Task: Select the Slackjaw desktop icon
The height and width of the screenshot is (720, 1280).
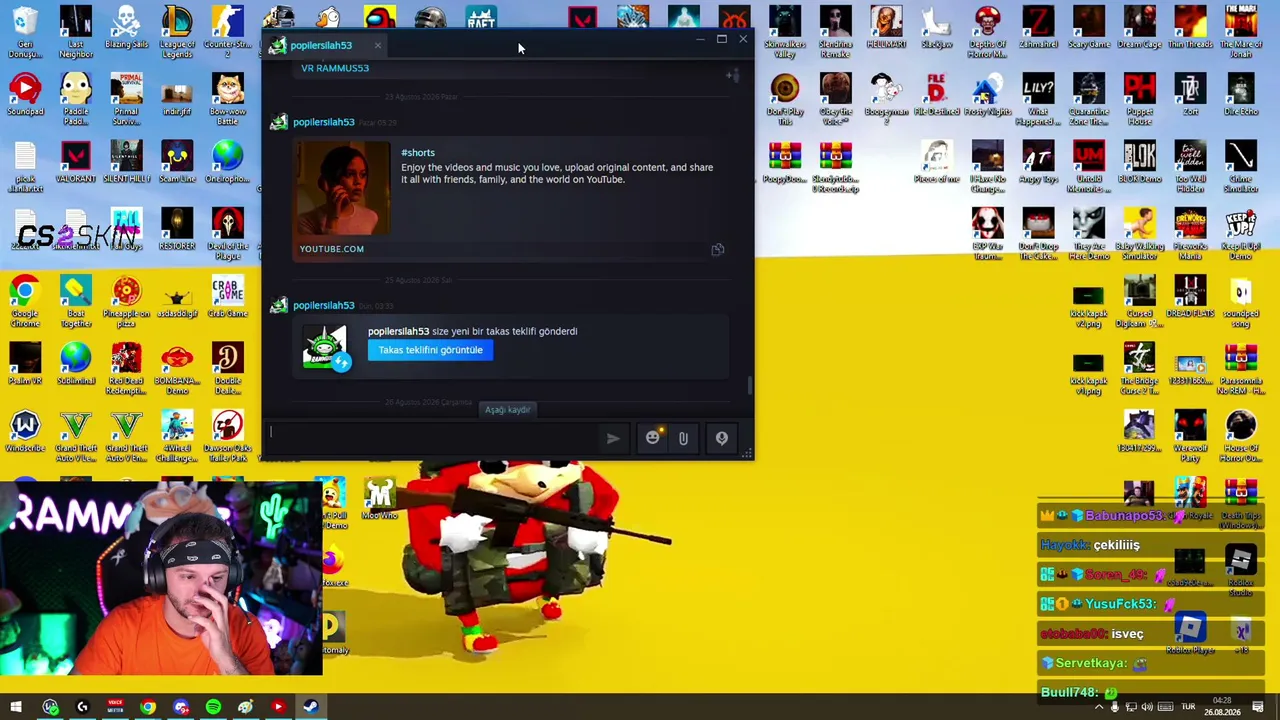Action: [937, 29]
